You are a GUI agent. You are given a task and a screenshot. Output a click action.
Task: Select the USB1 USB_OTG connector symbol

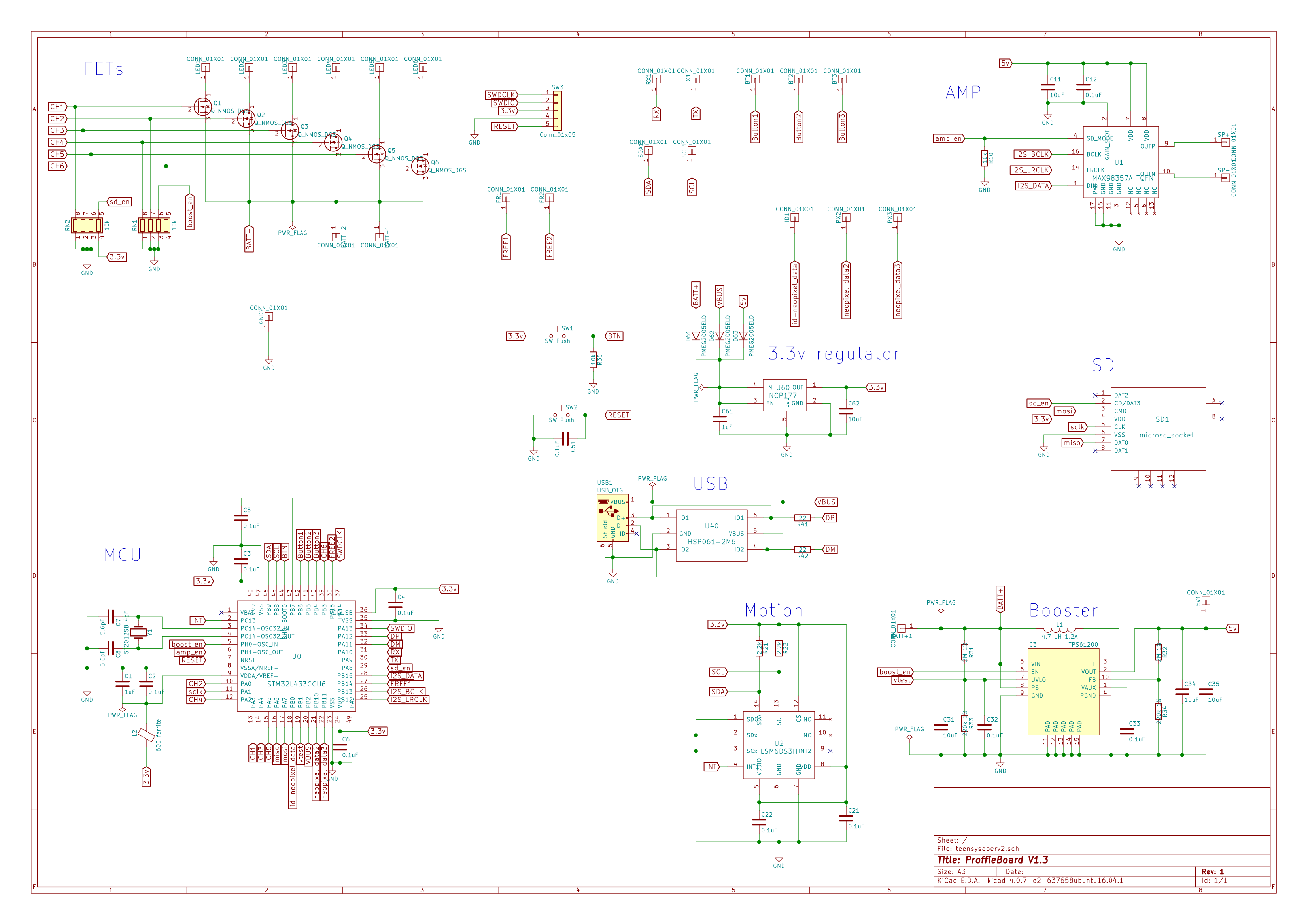coord(612,517)
